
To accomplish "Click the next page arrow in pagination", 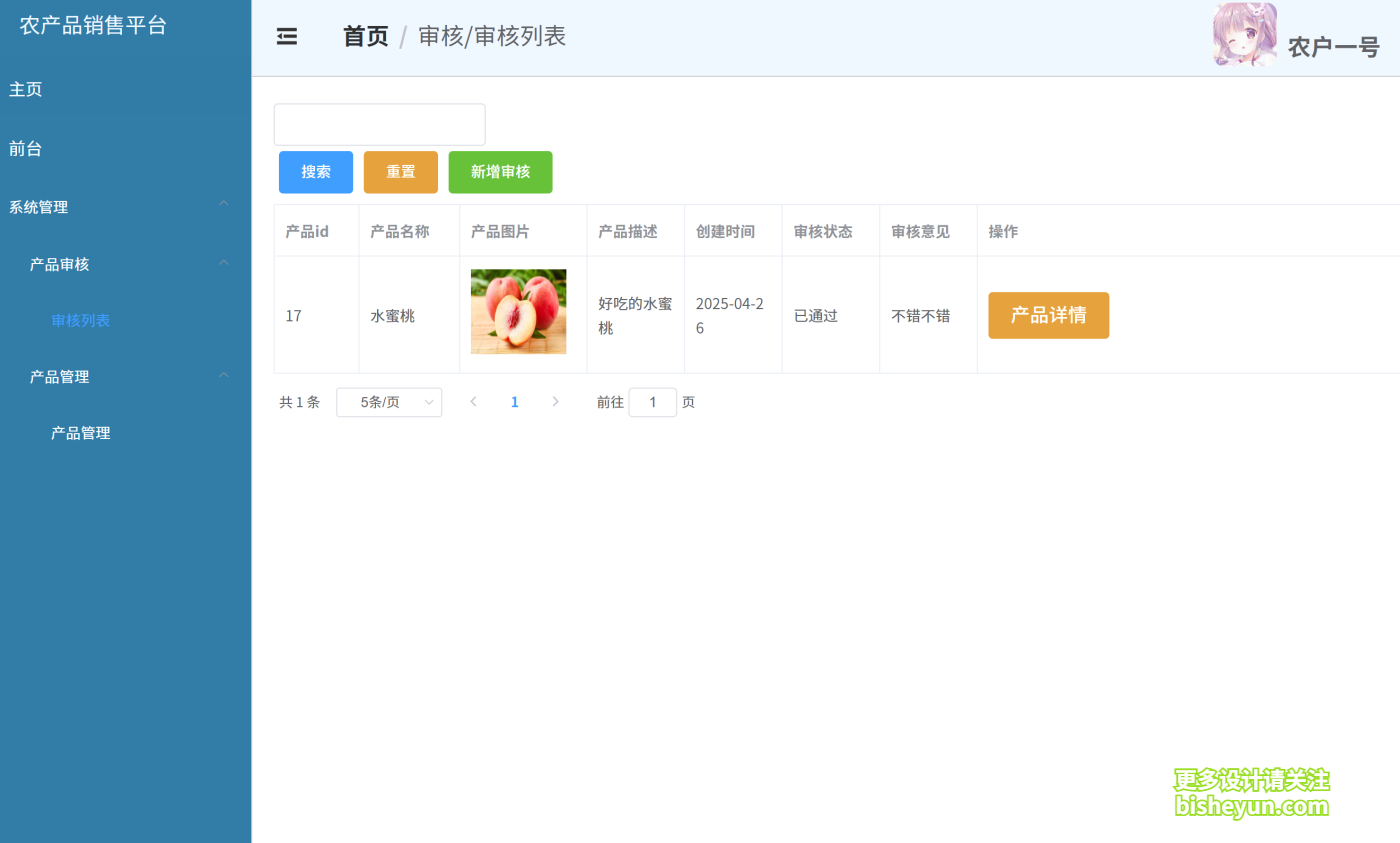I will tap(556, 401).
